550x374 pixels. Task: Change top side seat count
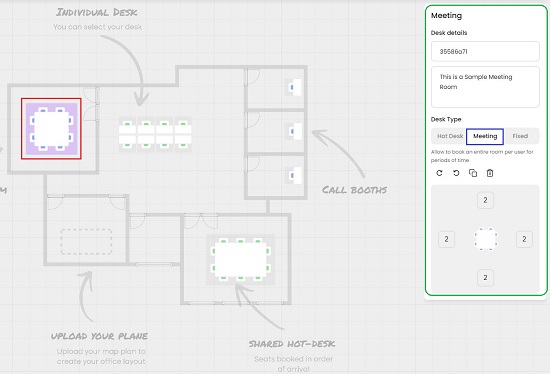point(485,200)
